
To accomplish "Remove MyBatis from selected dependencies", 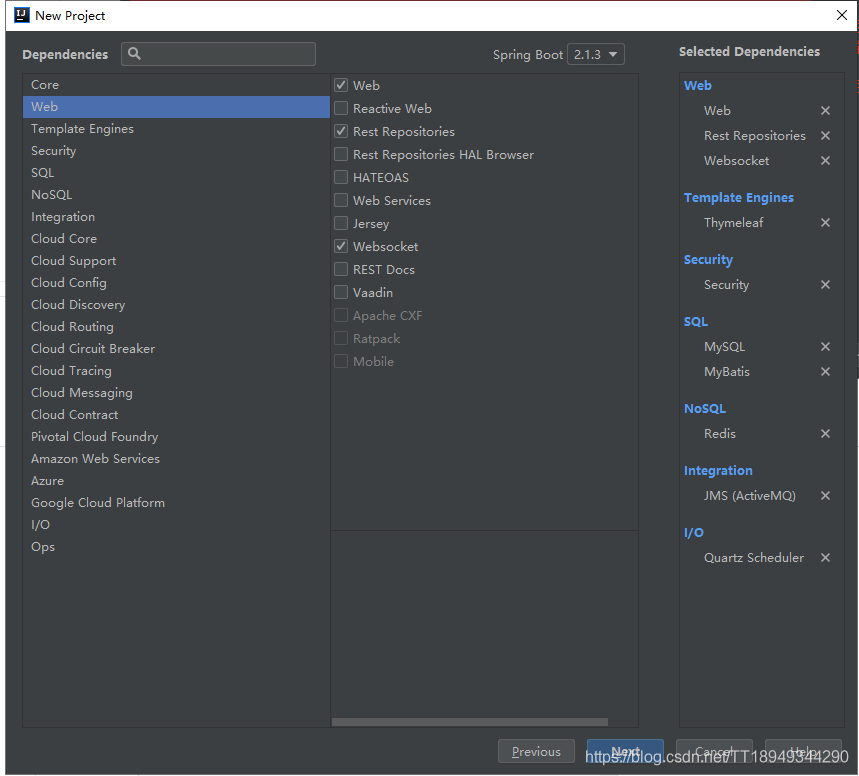I will click(x=825, y=372).
